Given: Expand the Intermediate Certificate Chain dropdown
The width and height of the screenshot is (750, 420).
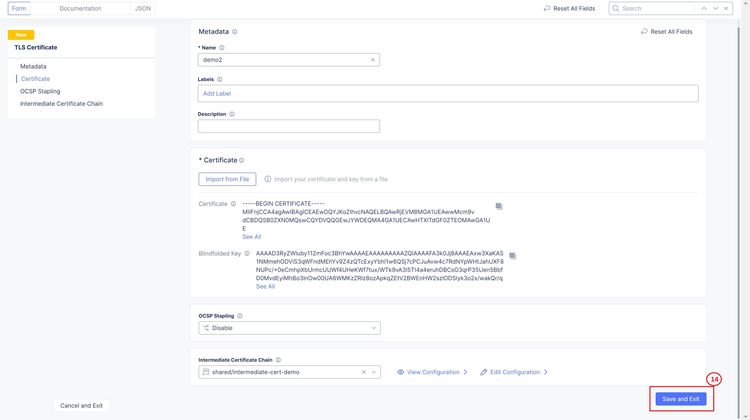Looking at the screenshot, I should (375, 372).
